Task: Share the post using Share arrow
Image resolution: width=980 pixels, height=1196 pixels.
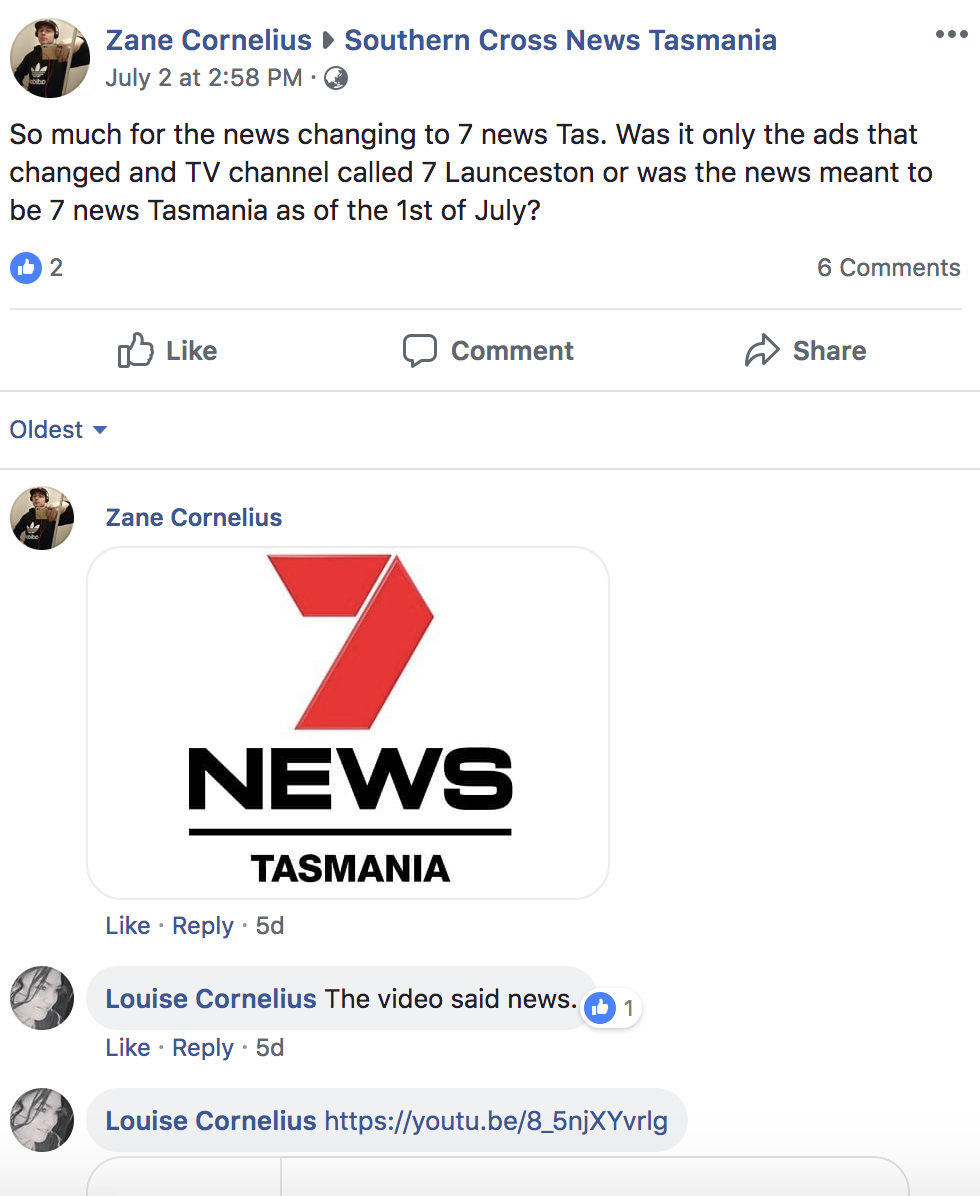Action: pos(805,351)
